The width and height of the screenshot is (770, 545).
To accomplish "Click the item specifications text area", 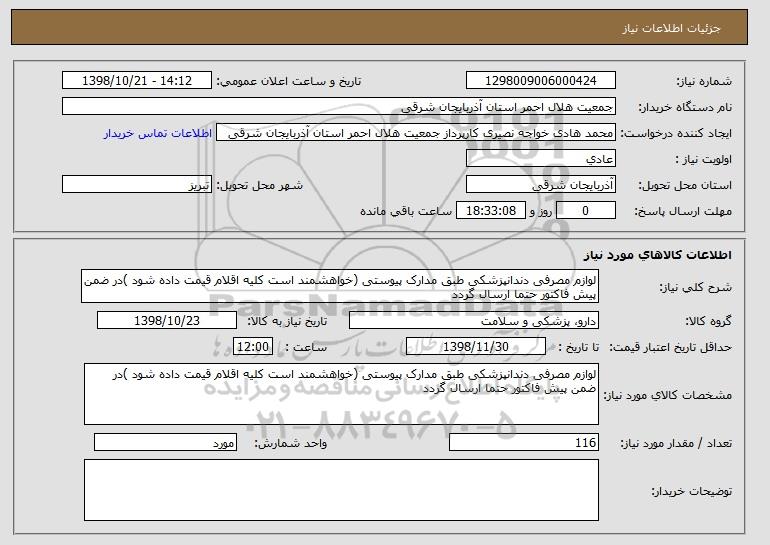I will (x=341, y=394).
